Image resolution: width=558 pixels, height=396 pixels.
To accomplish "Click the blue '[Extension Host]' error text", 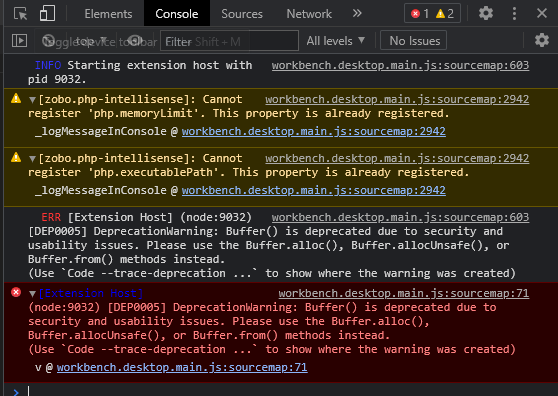I will (x=90, y=294).
